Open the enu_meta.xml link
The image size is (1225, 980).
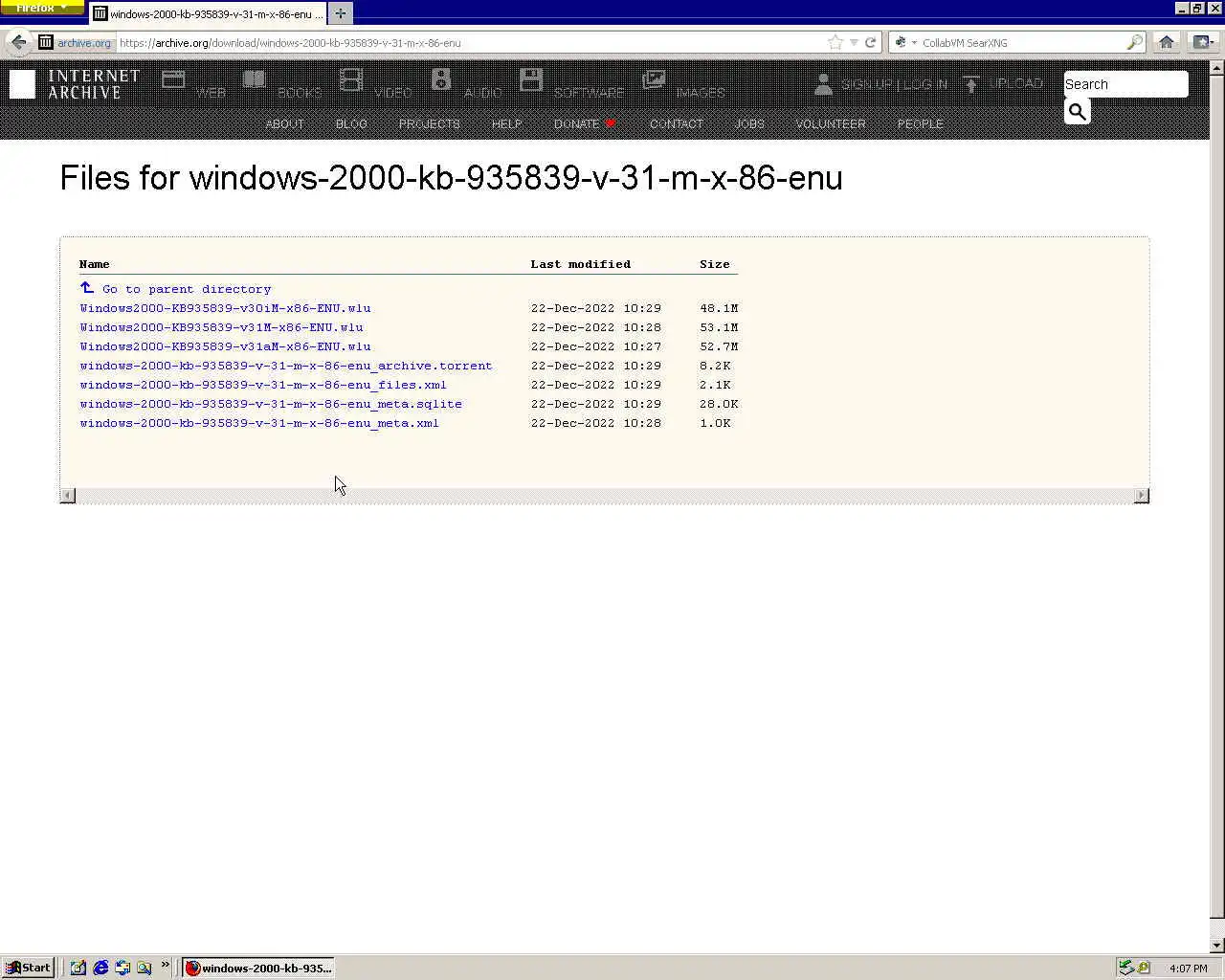tap(259, 423)
